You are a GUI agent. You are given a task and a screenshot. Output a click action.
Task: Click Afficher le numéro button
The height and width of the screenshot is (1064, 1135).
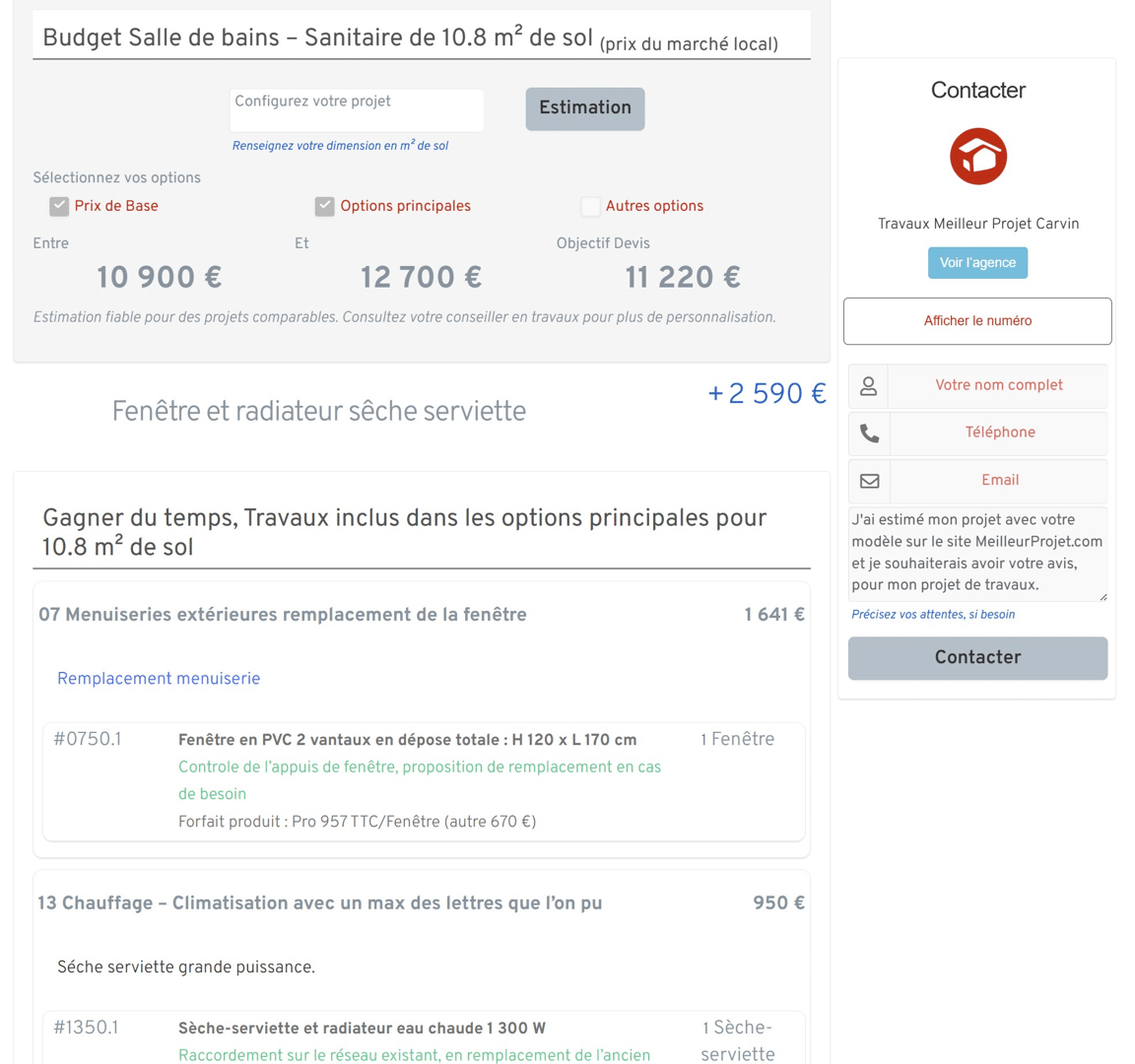click(977, 321)
